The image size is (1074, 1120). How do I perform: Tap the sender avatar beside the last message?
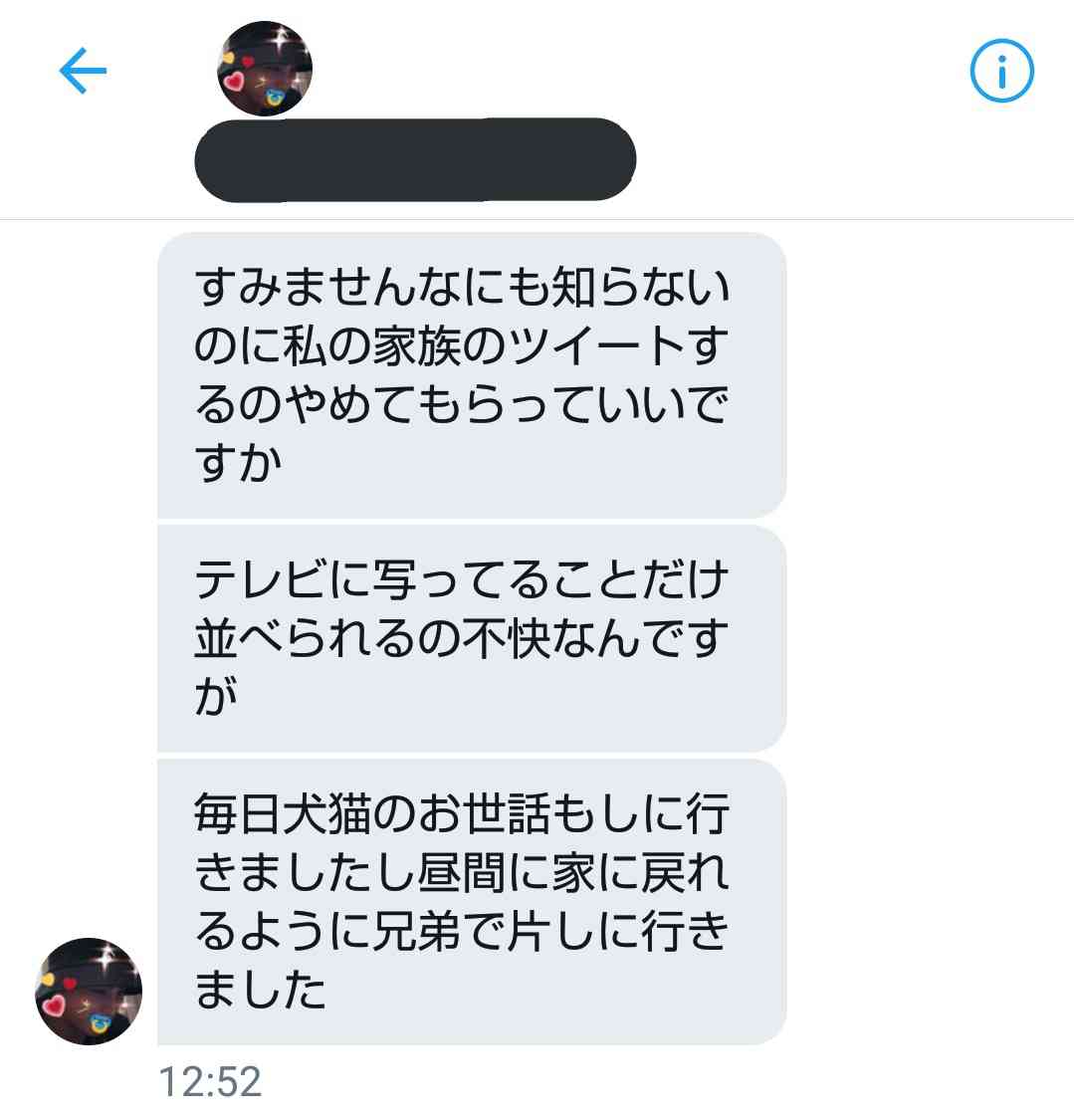[x=89, y=991]
